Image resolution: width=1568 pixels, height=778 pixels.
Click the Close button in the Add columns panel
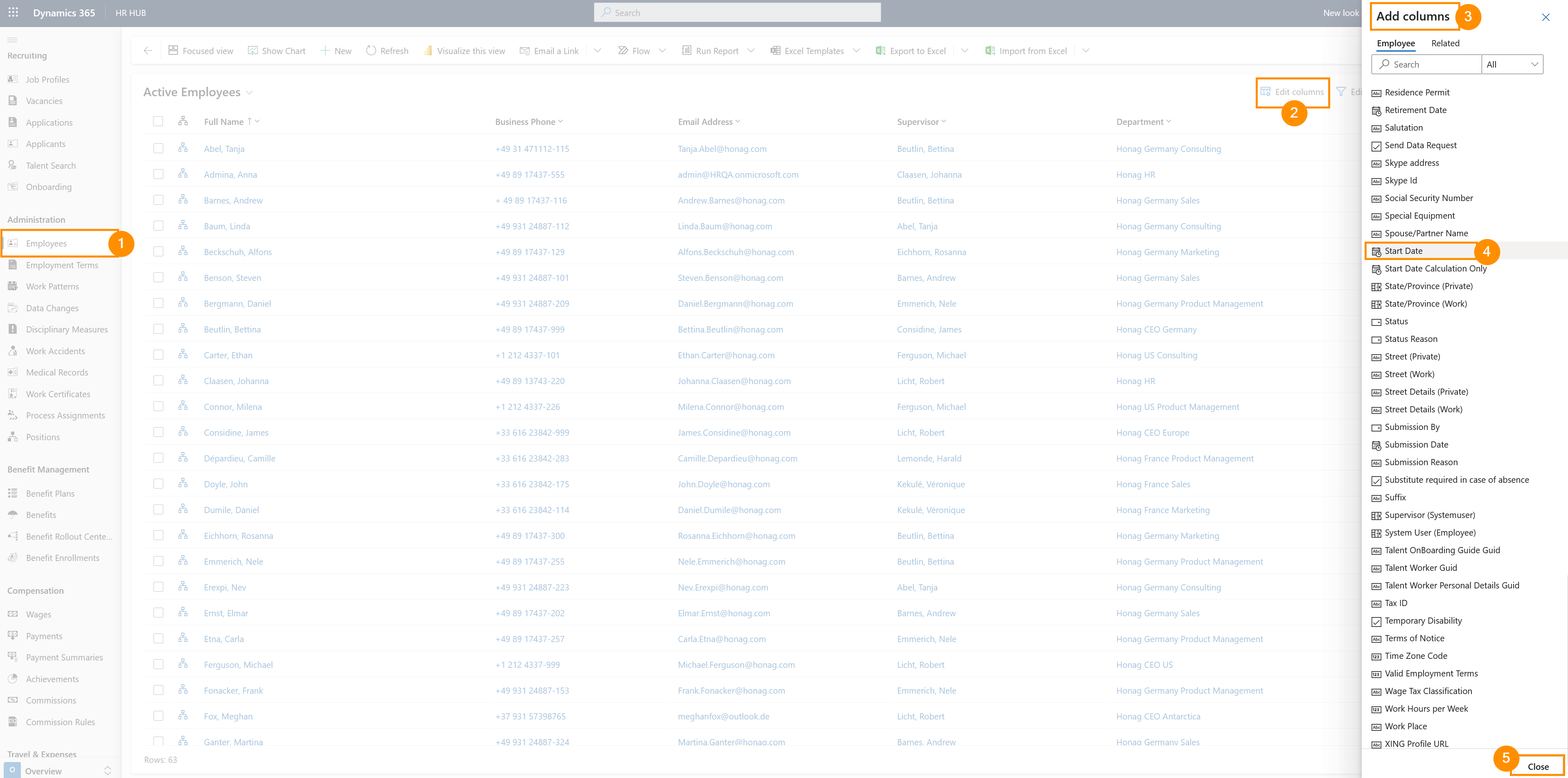pos(1538,766)
